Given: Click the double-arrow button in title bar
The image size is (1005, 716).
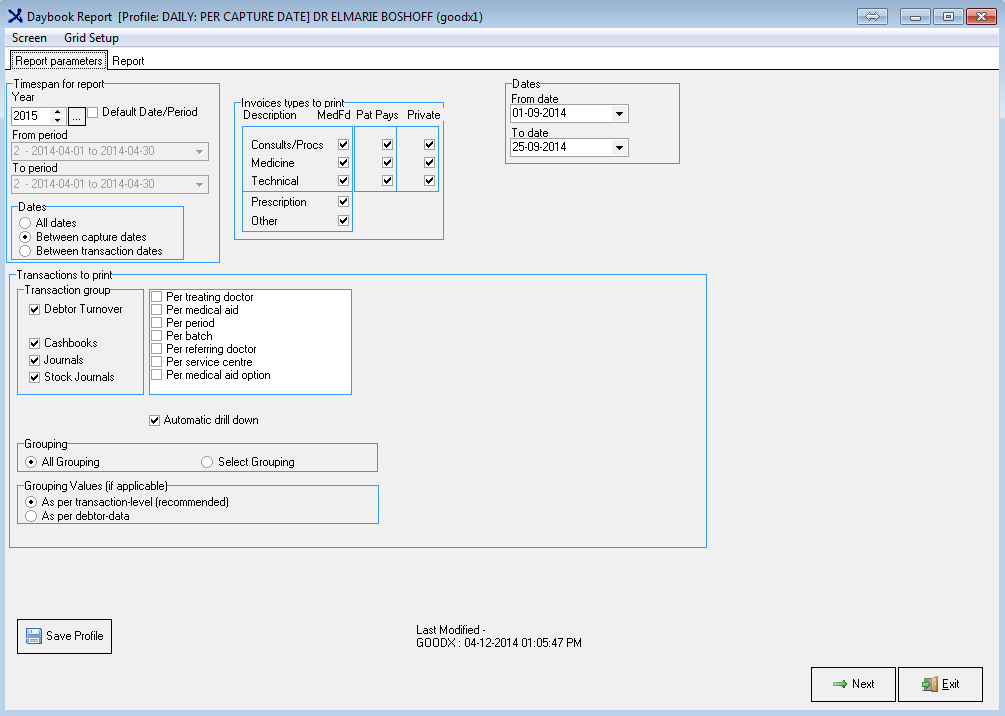Looking at the screenshot, I should click(x=871, y=17).
